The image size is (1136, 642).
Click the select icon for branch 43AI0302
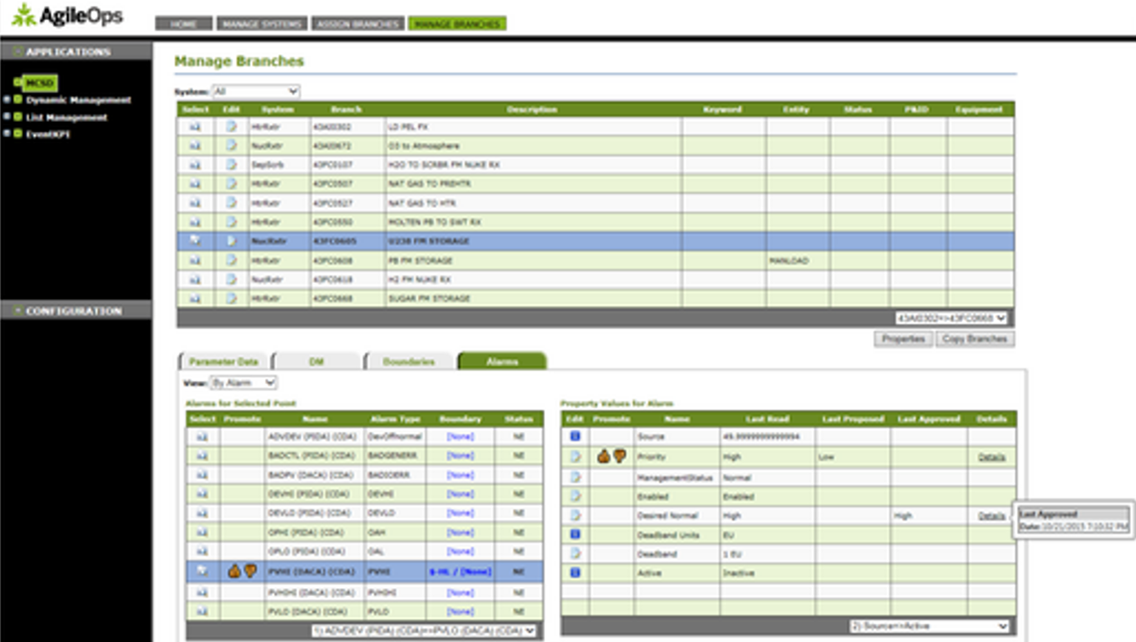click(195, 128)
